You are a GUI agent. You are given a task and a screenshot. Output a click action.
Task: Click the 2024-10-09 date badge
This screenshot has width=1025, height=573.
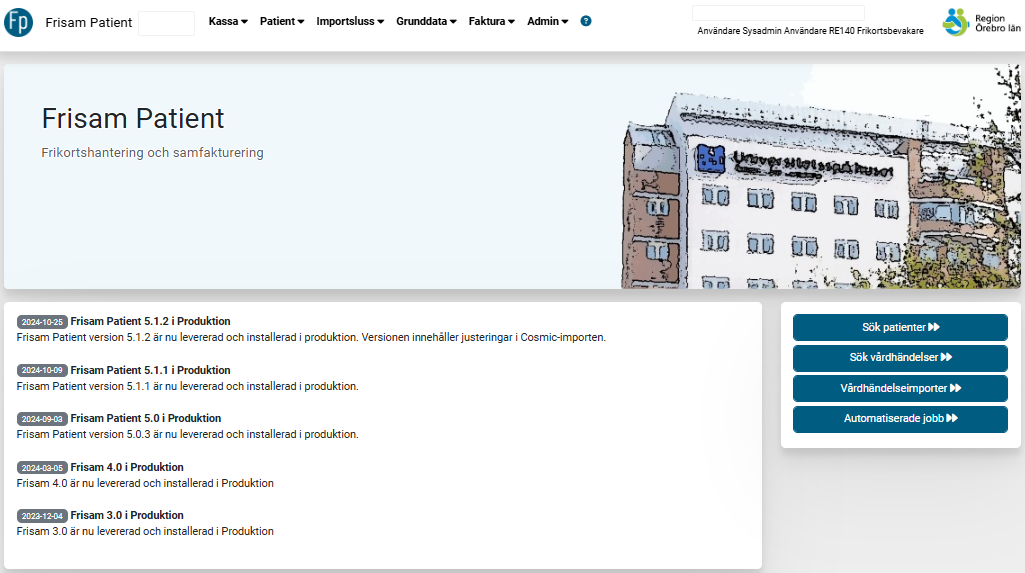(42, 371)
